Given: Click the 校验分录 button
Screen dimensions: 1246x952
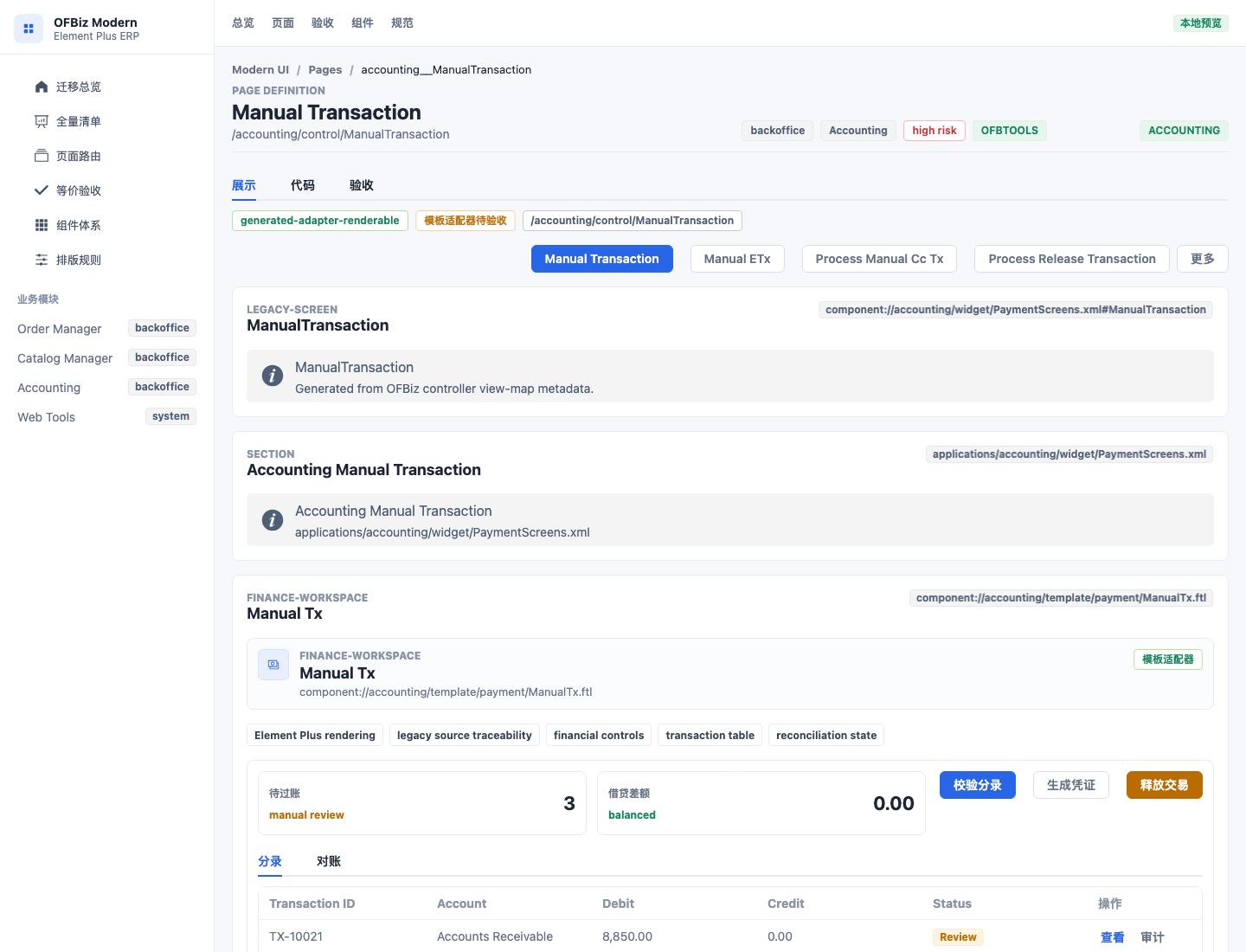Looking at the screenshot, I should [978, 785].
